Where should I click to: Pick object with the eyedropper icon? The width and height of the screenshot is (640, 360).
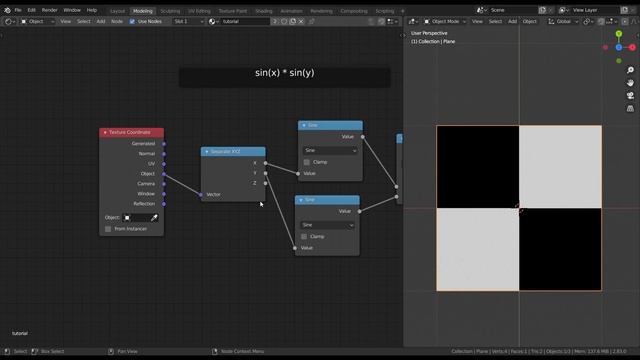[154, 218]
